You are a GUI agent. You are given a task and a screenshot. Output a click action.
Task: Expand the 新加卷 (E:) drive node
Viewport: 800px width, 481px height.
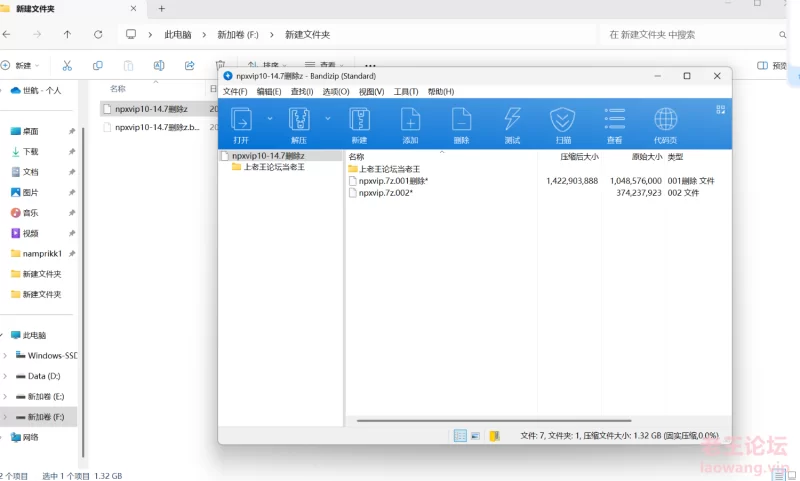click(5, 396)
